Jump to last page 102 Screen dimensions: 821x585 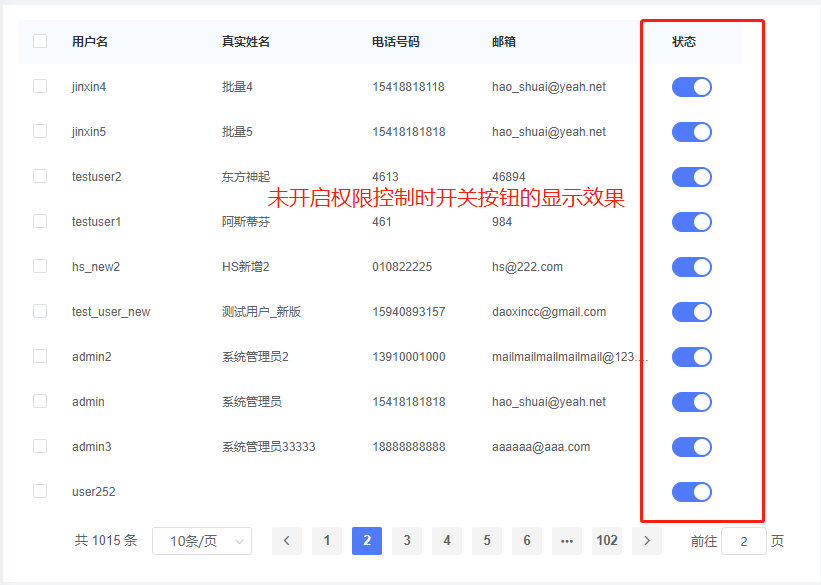coord(607,541)
